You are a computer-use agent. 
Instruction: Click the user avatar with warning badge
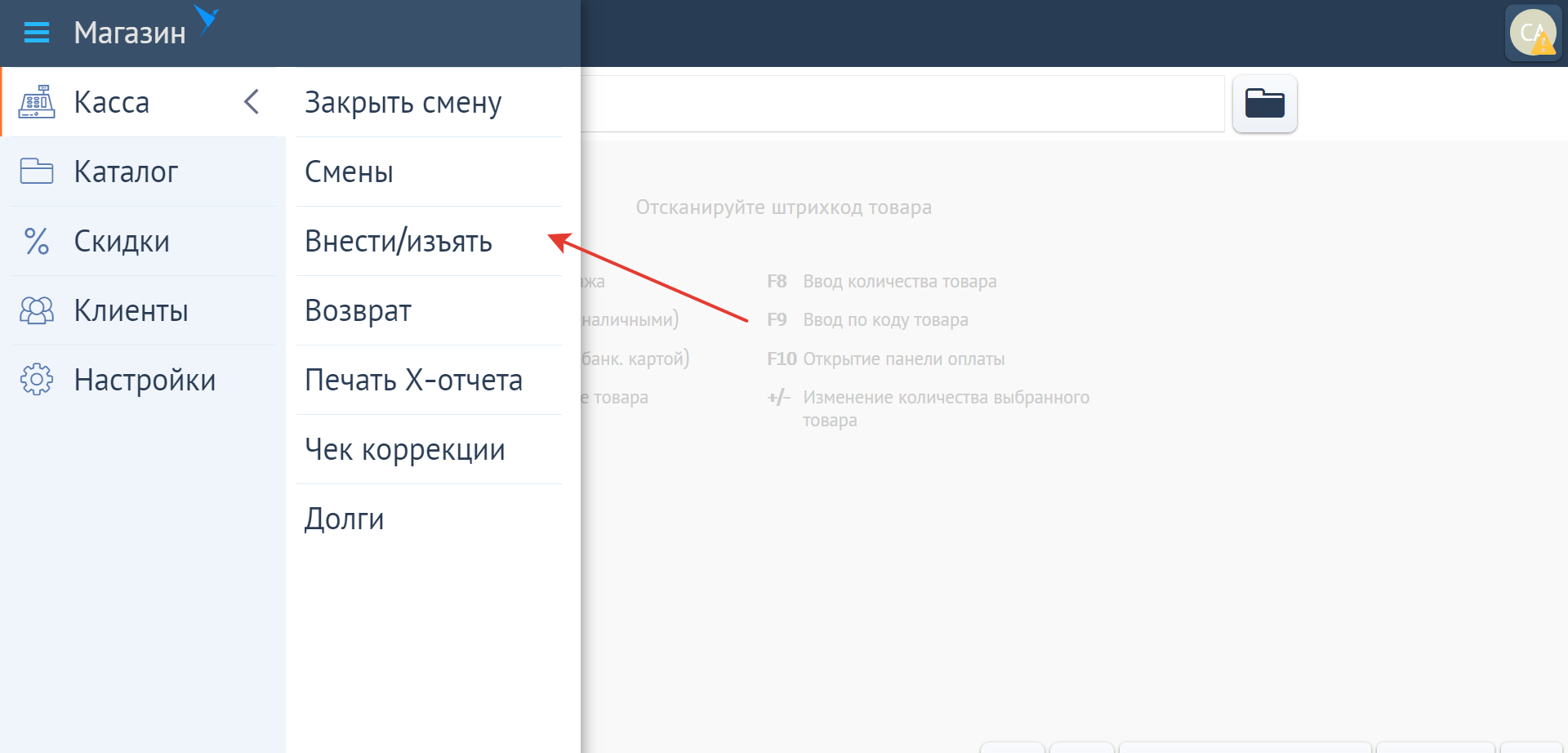click(x=1533, y=33)
